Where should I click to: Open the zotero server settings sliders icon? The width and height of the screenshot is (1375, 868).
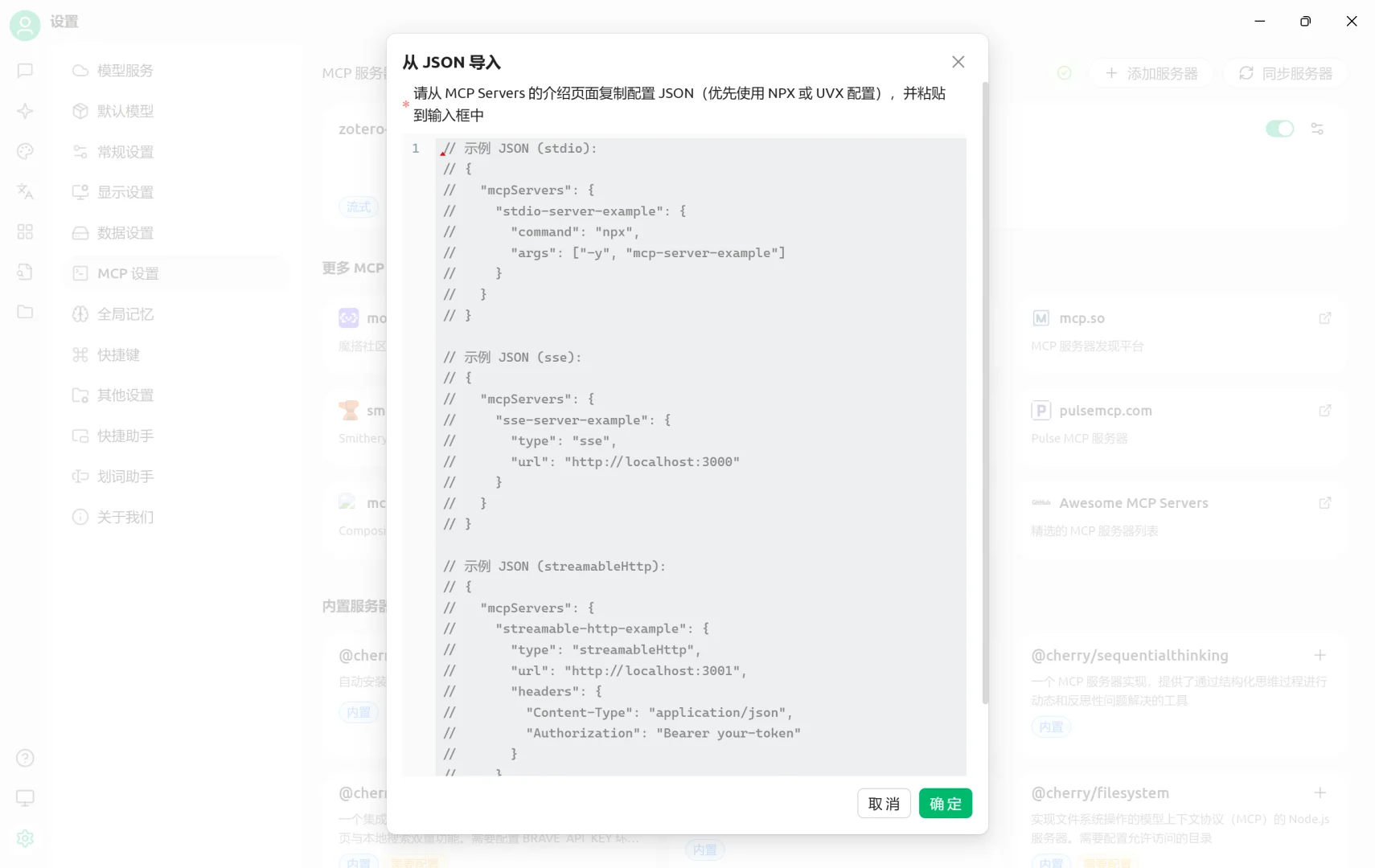pos(1317,129)
